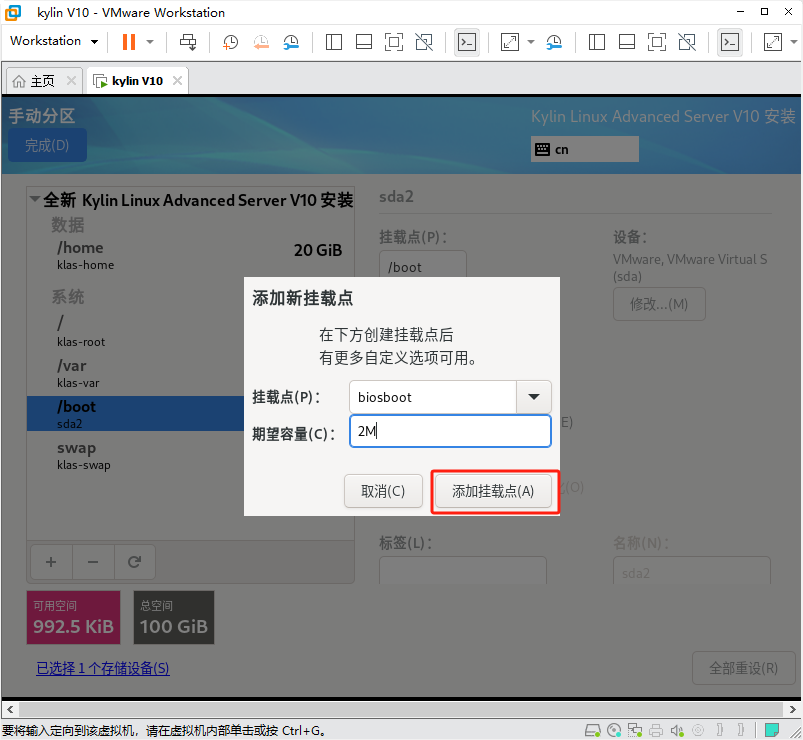Click the 取消(C) cancel button
Viewport: 803px width, 740px height.
click(x=383, y=491)
